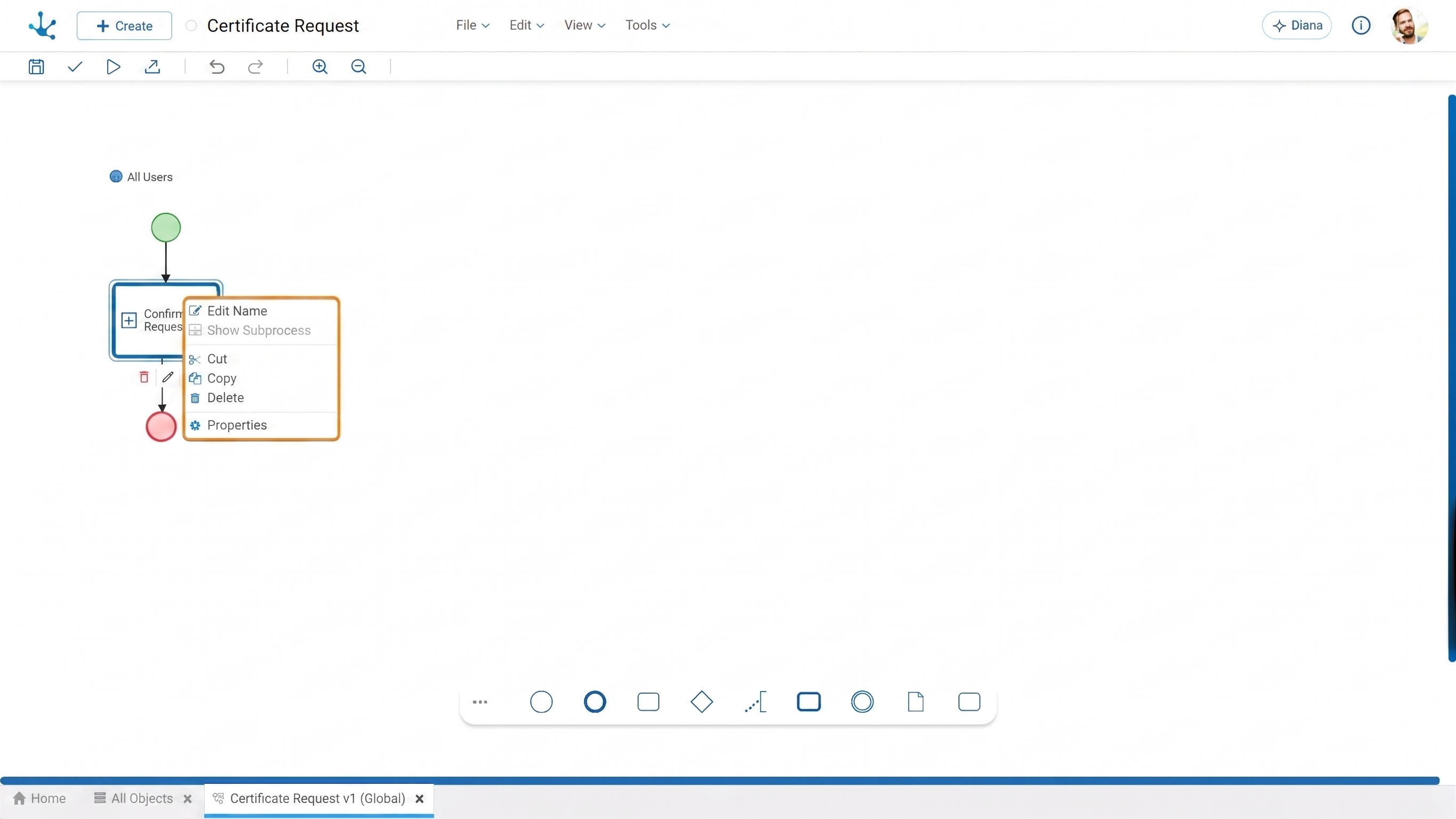Open the File menu dropdown
The width and height of the screenshot is (1456, 819).
[x=473, y=26]
